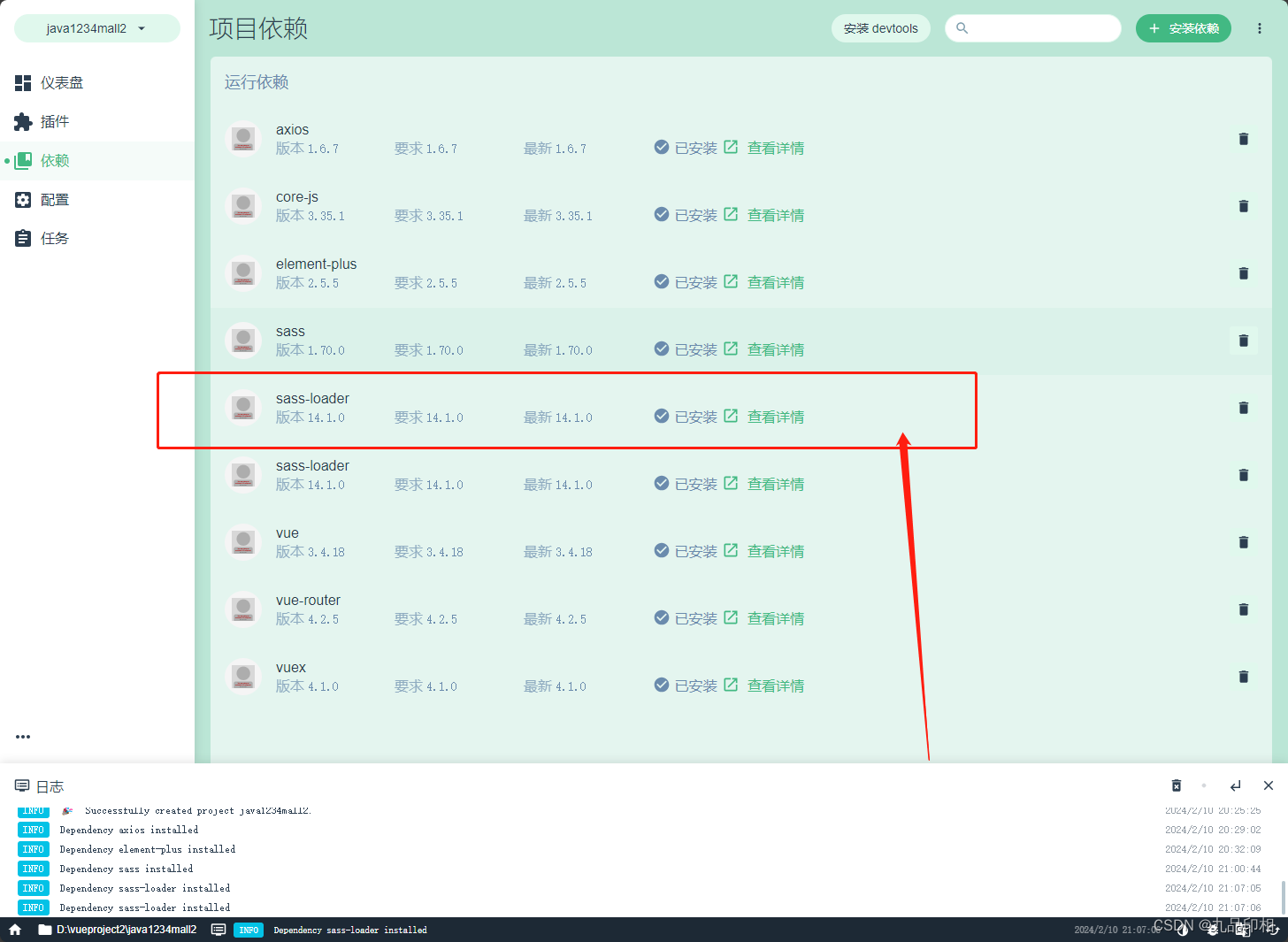Image resolution: width=1288 pixels, height=942 pixels.
Task: Click the element-plus package avatar icon
Action: [243, 273]
